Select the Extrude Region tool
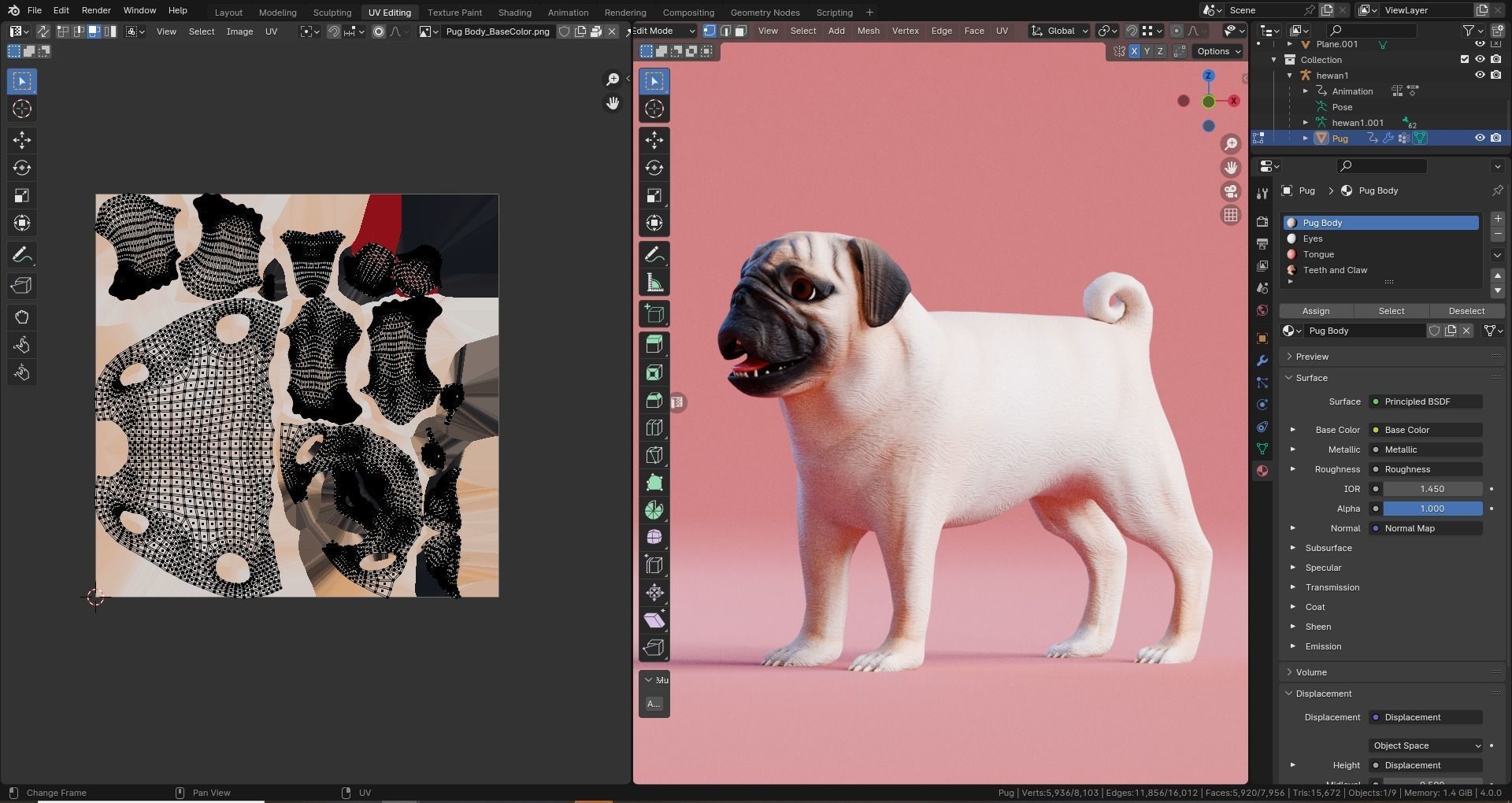This screenshot has width=1512, height=803. click(x=654, y=345)
